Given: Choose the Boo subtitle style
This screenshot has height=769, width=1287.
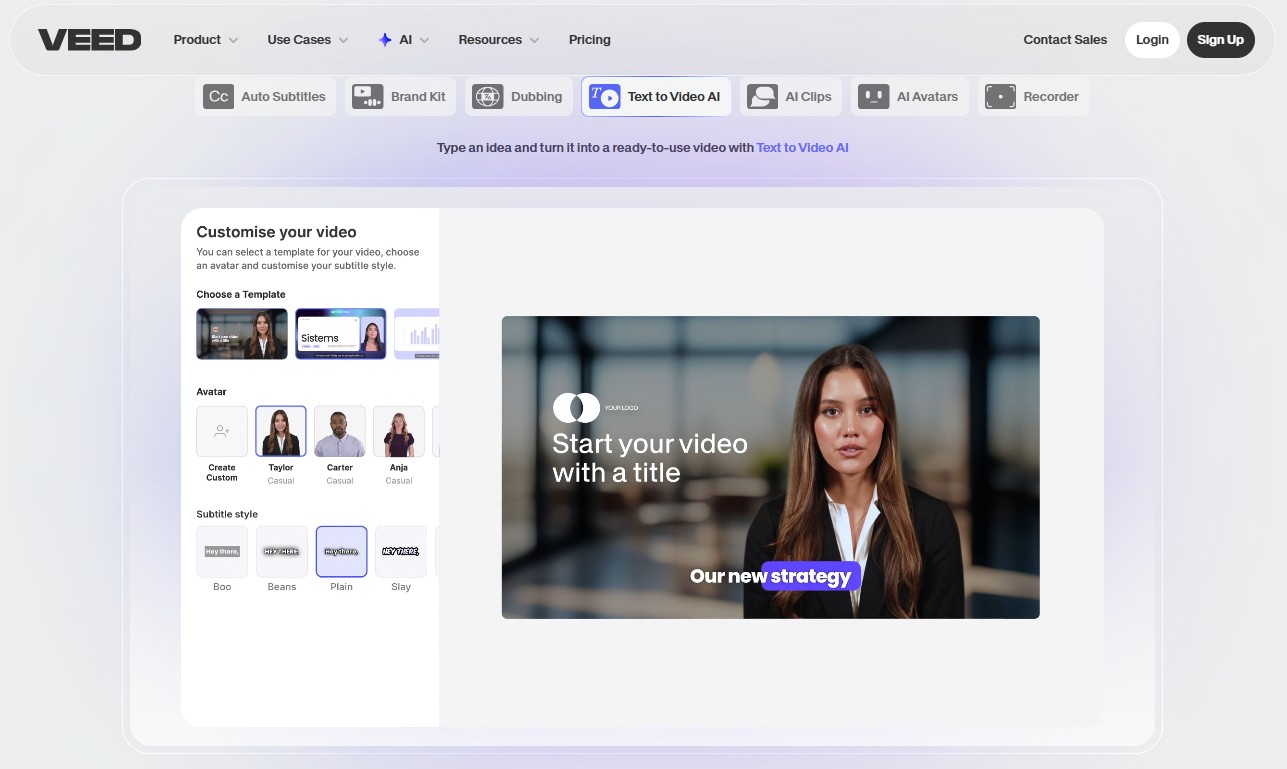Looking at the screenshot, I should coord(222,552).
